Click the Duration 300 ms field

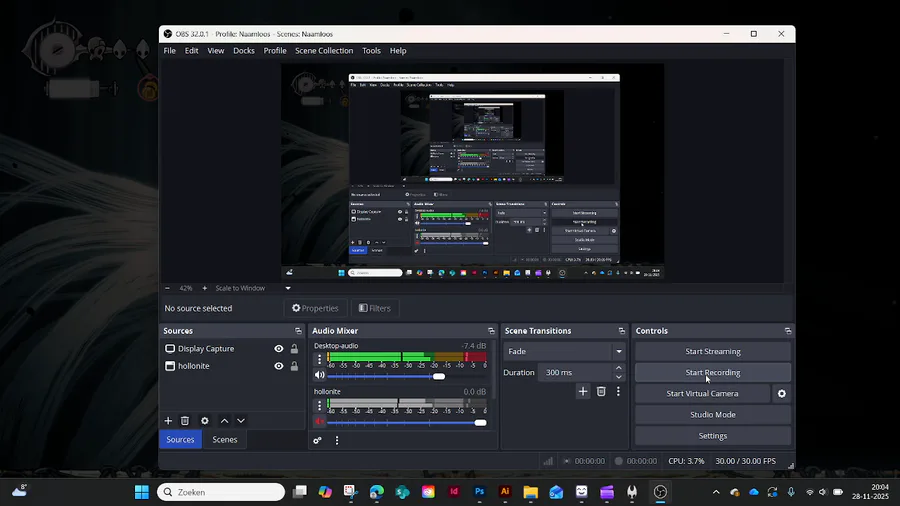click(575, 372)
